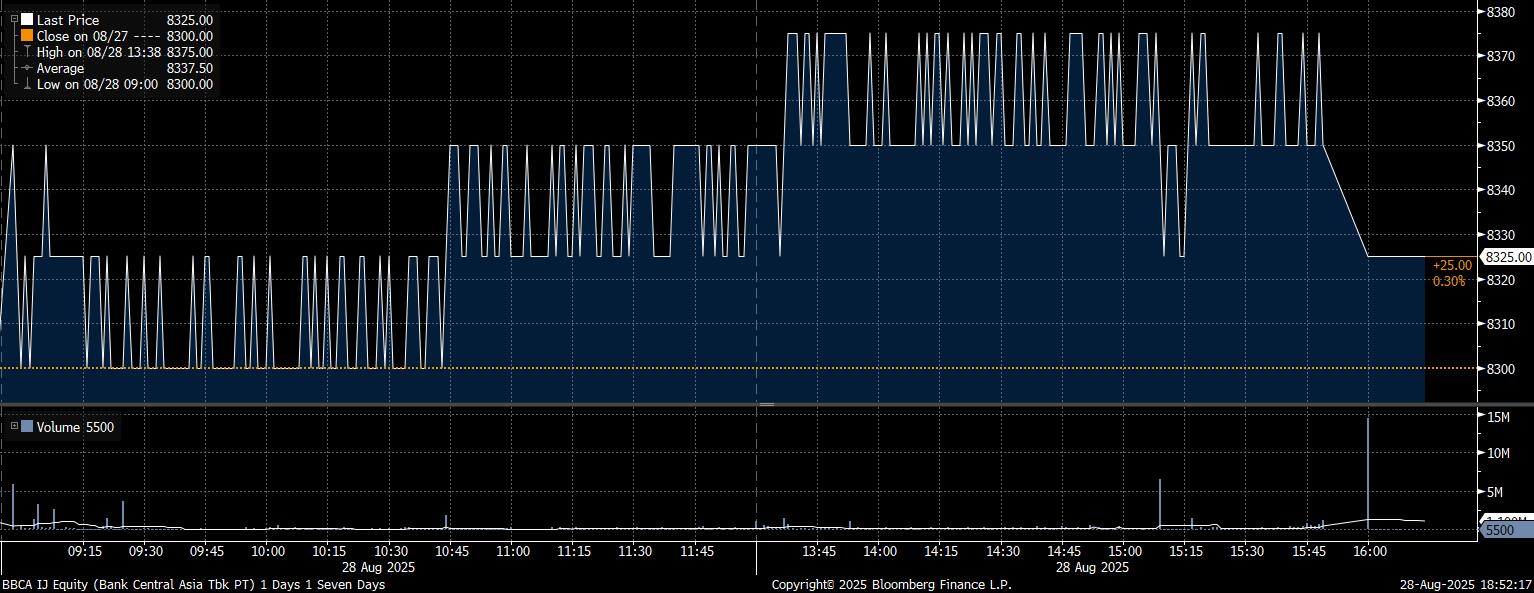
Task: Click the 8325.00 last price axis tag
Action: point(1508,257)
